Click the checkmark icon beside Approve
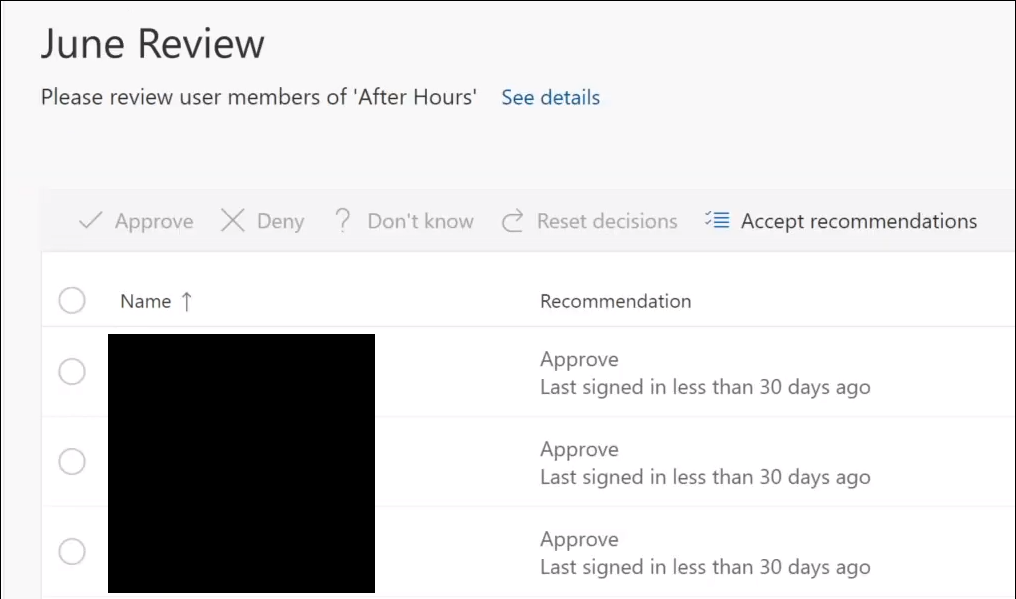This screenshot has width=1016, height=599. coord(90,221)
